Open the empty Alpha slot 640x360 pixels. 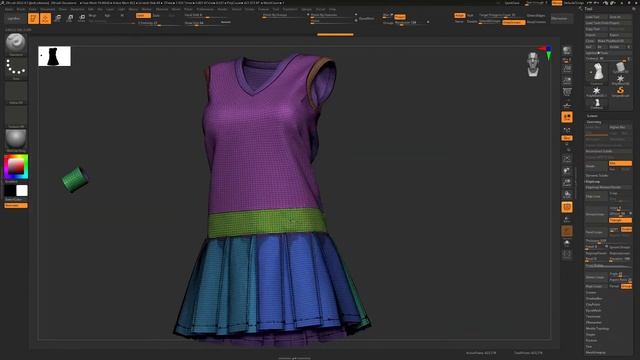tap(16, 92)
